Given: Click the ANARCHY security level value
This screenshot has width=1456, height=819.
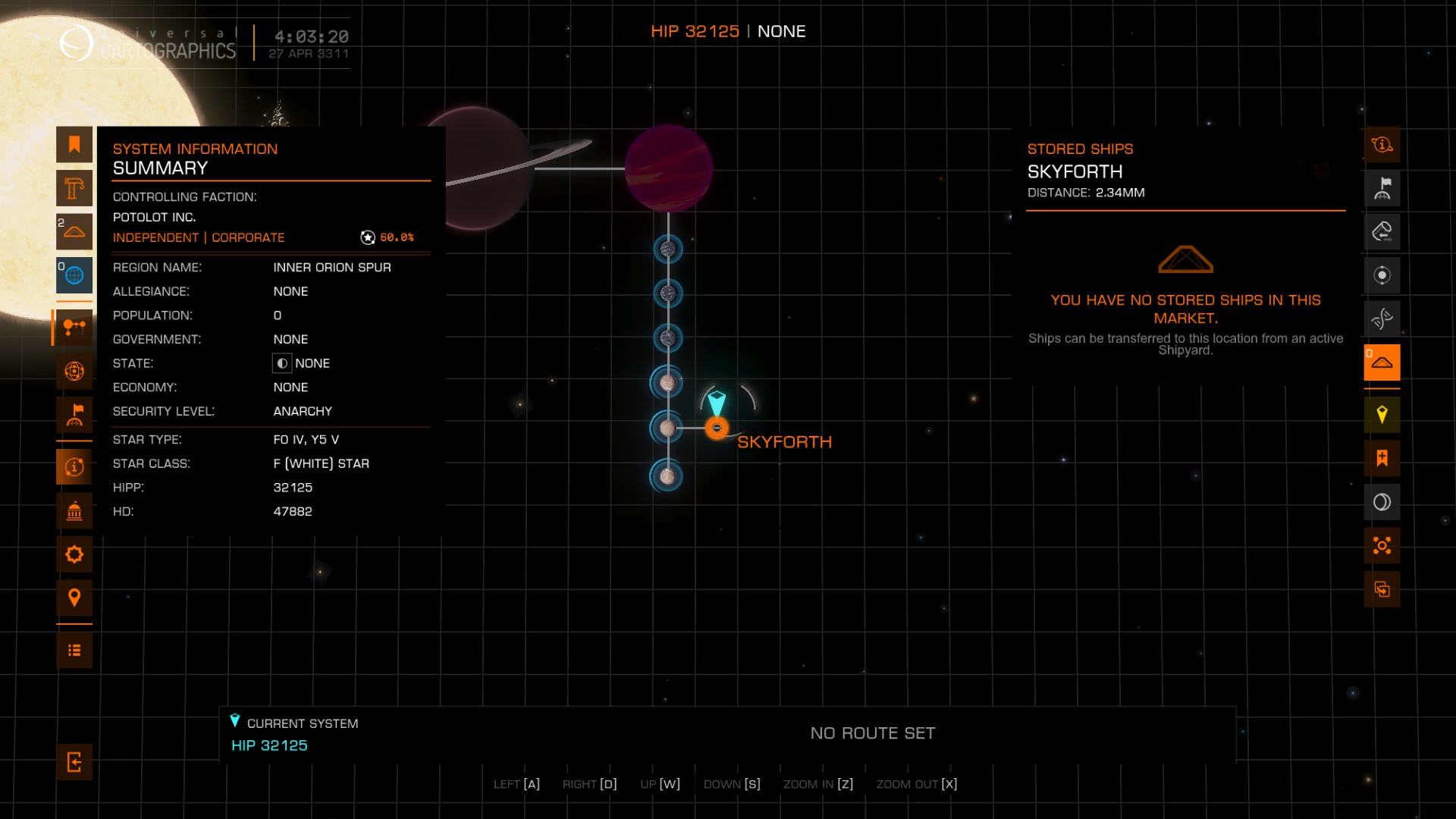Looking at the screenshot, I should coord(303,411).
